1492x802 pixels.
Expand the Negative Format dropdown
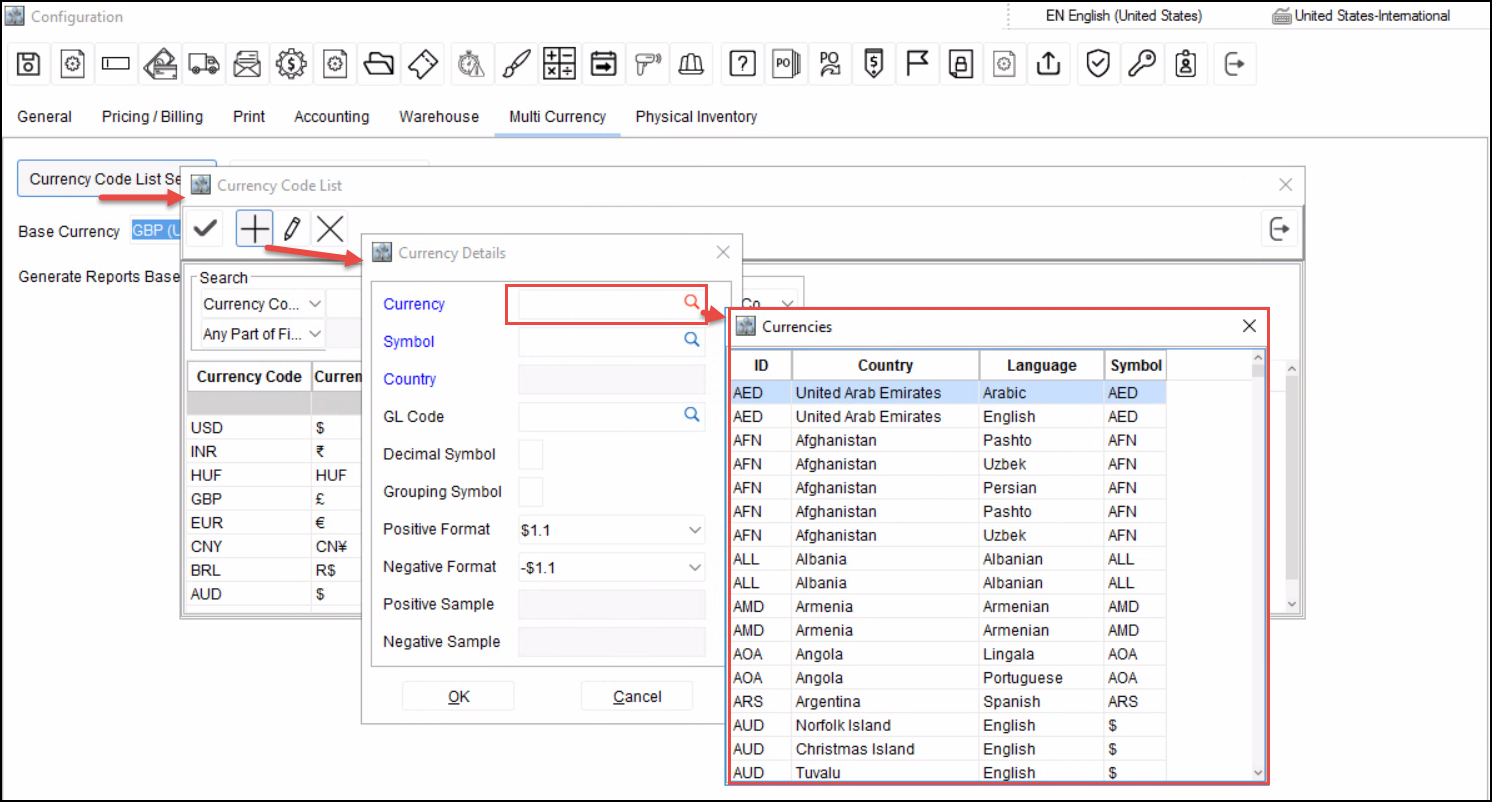(x=695, y=567)
